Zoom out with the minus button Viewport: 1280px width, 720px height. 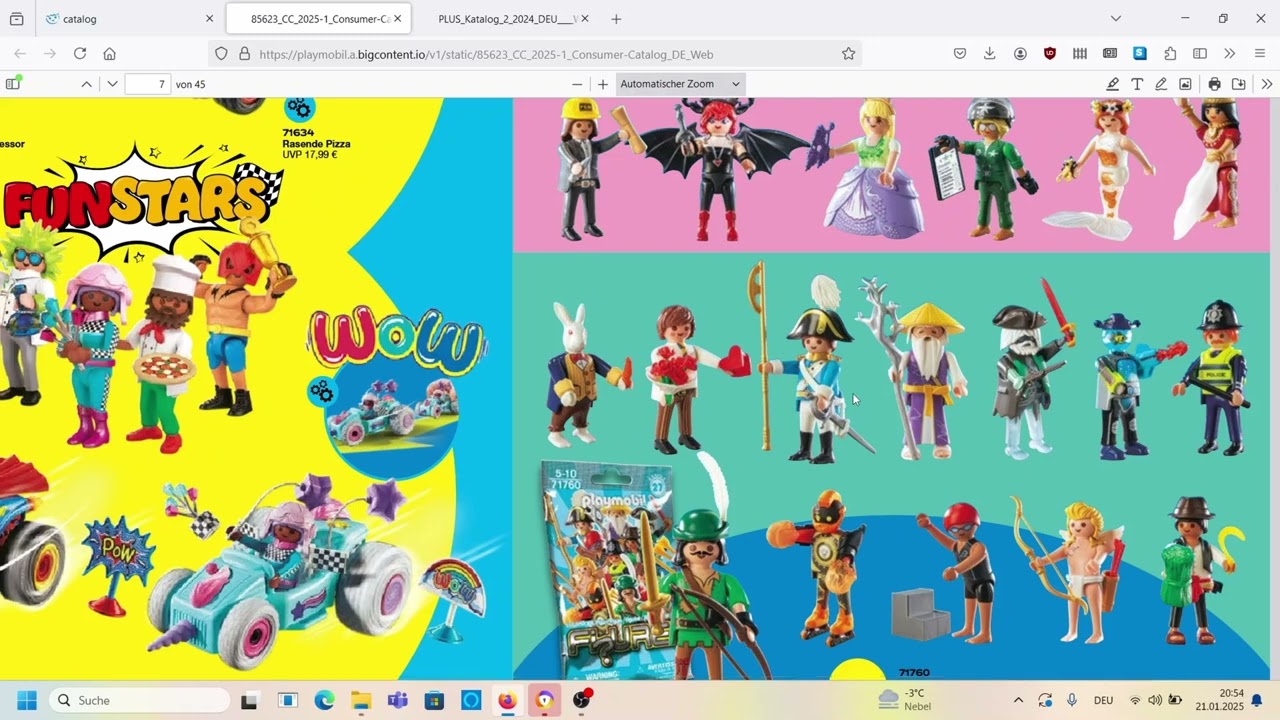[577, 84]
